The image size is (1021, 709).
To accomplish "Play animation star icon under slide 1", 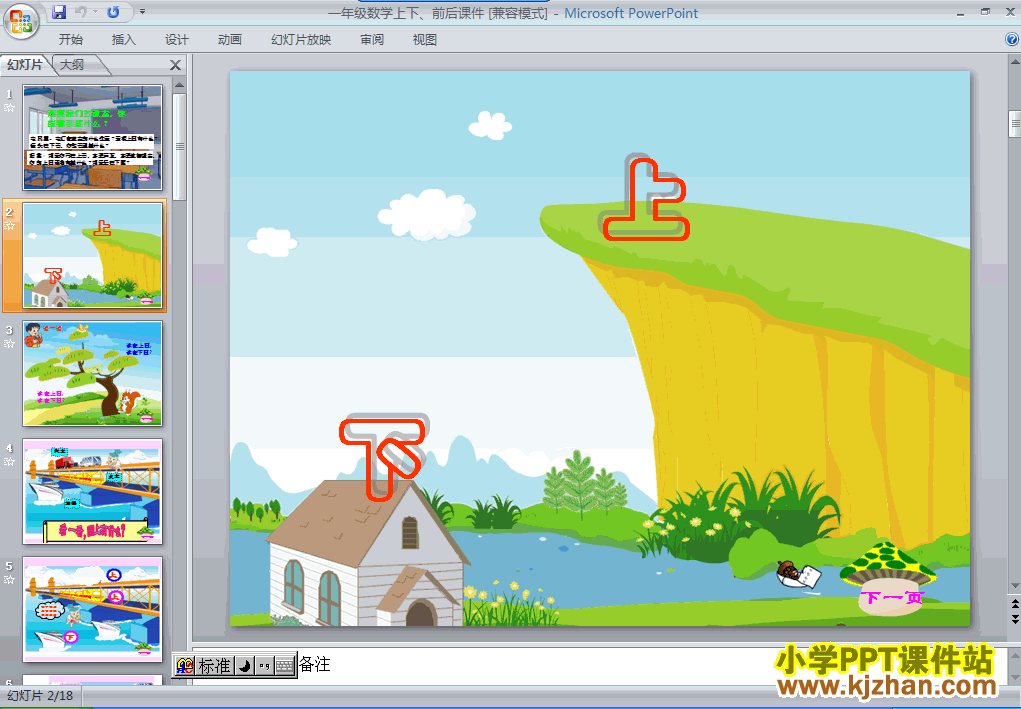I will 9,108.
